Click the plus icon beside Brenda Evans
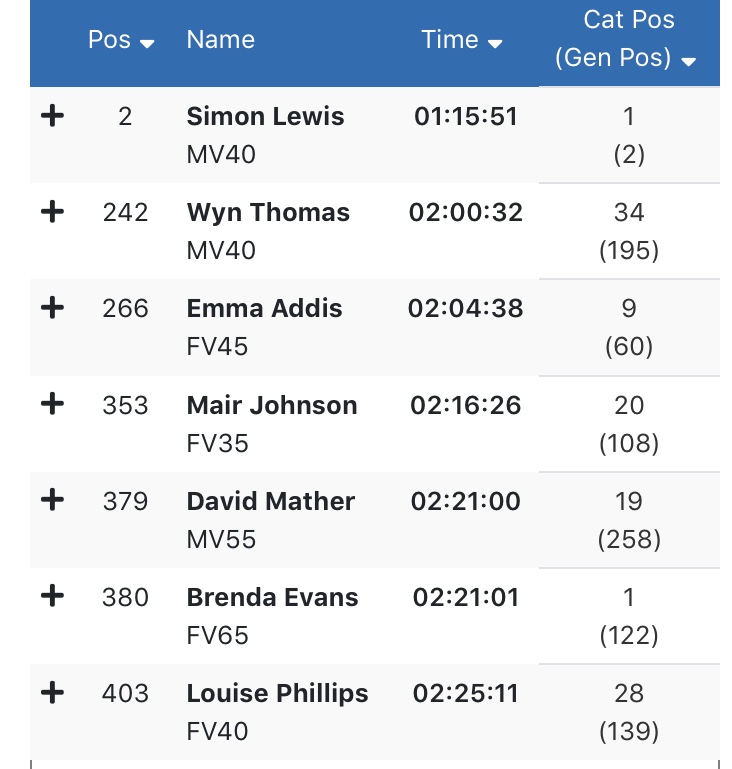 pyautogui.click(x=52, y=596)
